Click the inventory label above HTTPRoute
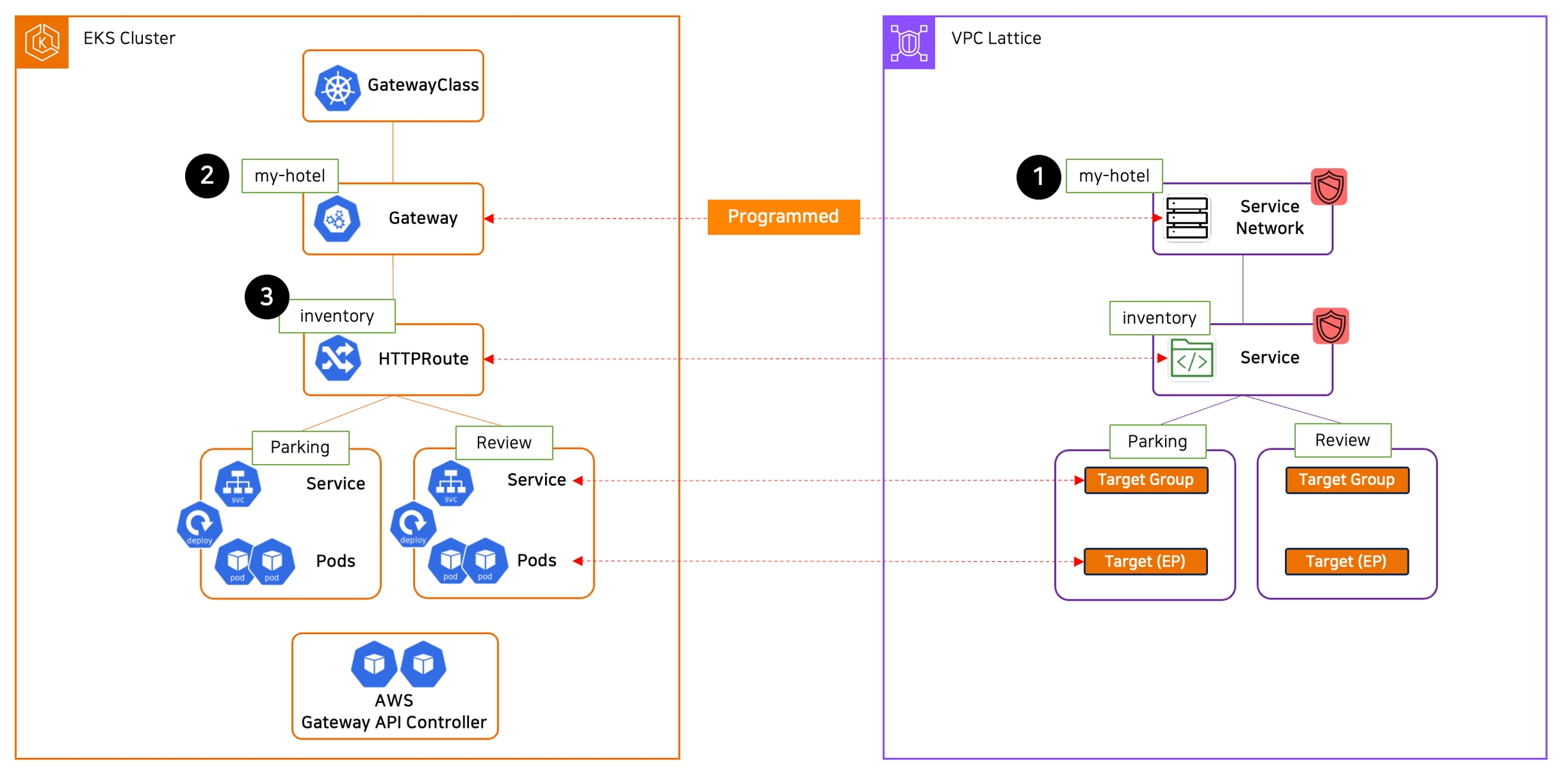Viewport: 1568px width, 777px height. click(x=337, y=316)
